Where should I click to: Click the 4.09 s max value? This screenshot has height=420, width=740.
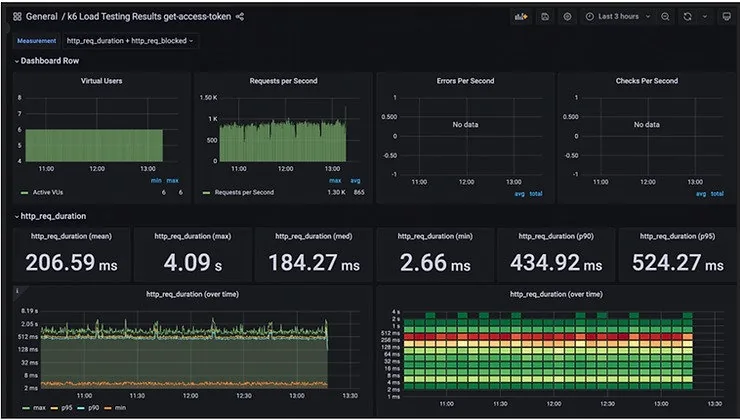193,263
